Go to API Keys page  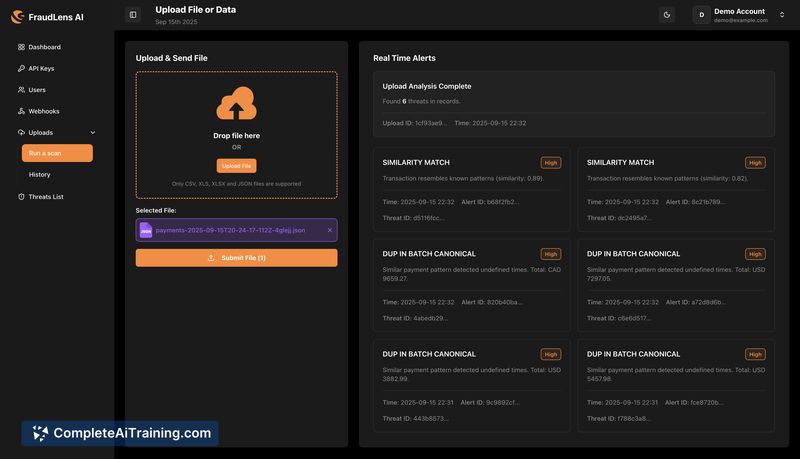coord(41,68)
